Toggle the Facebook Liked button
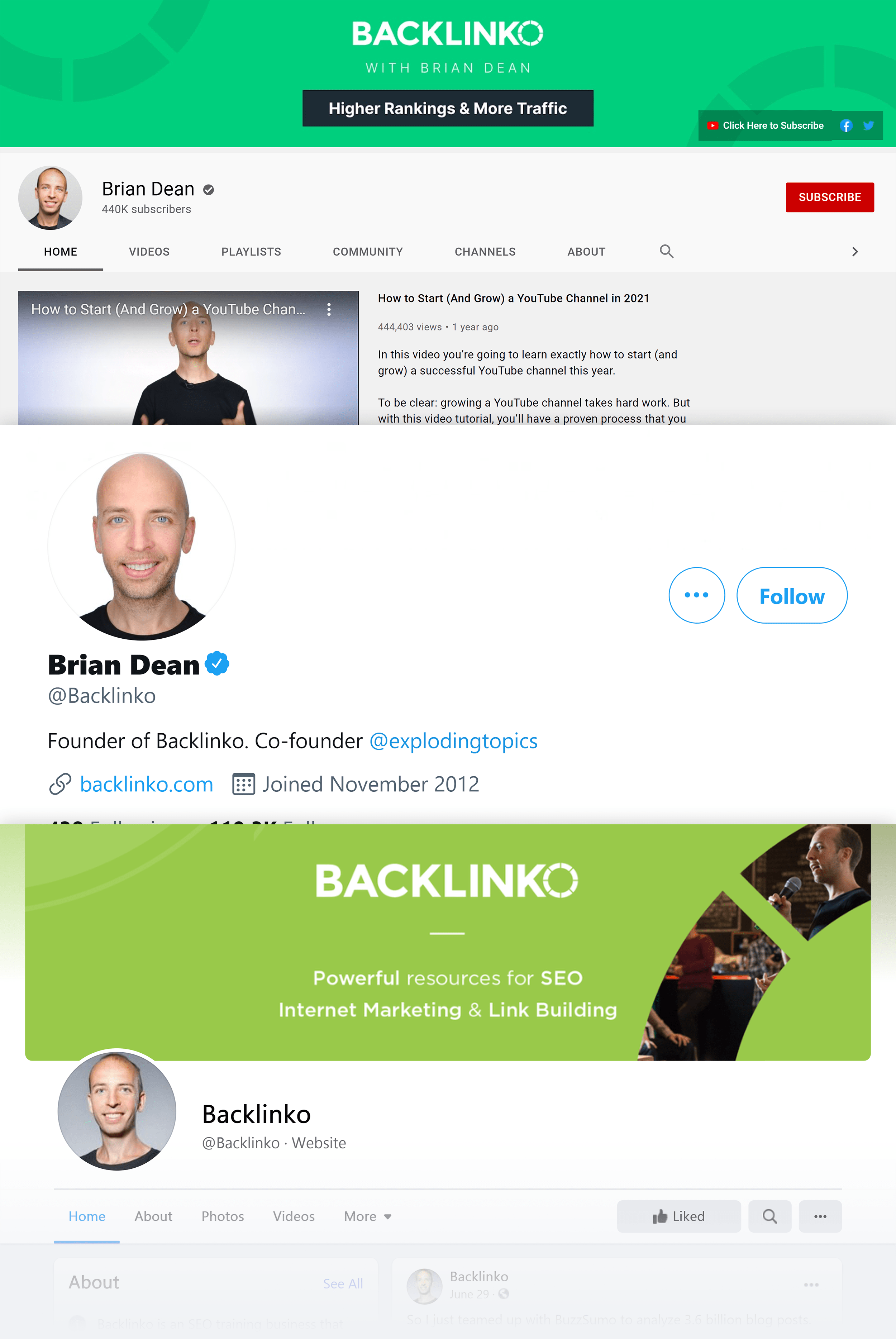 pyautogui.click(x=679, y=1216)
